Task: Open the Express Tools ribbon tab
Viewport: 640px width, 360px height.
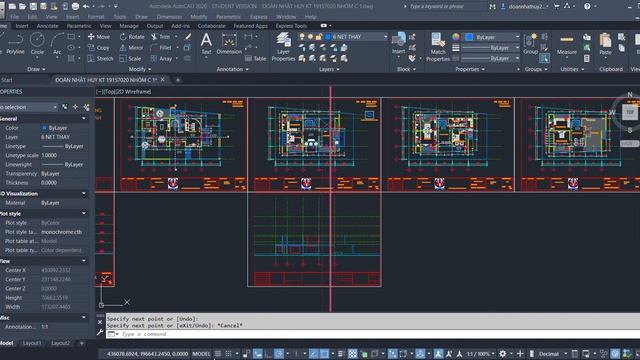Action: 291,26
